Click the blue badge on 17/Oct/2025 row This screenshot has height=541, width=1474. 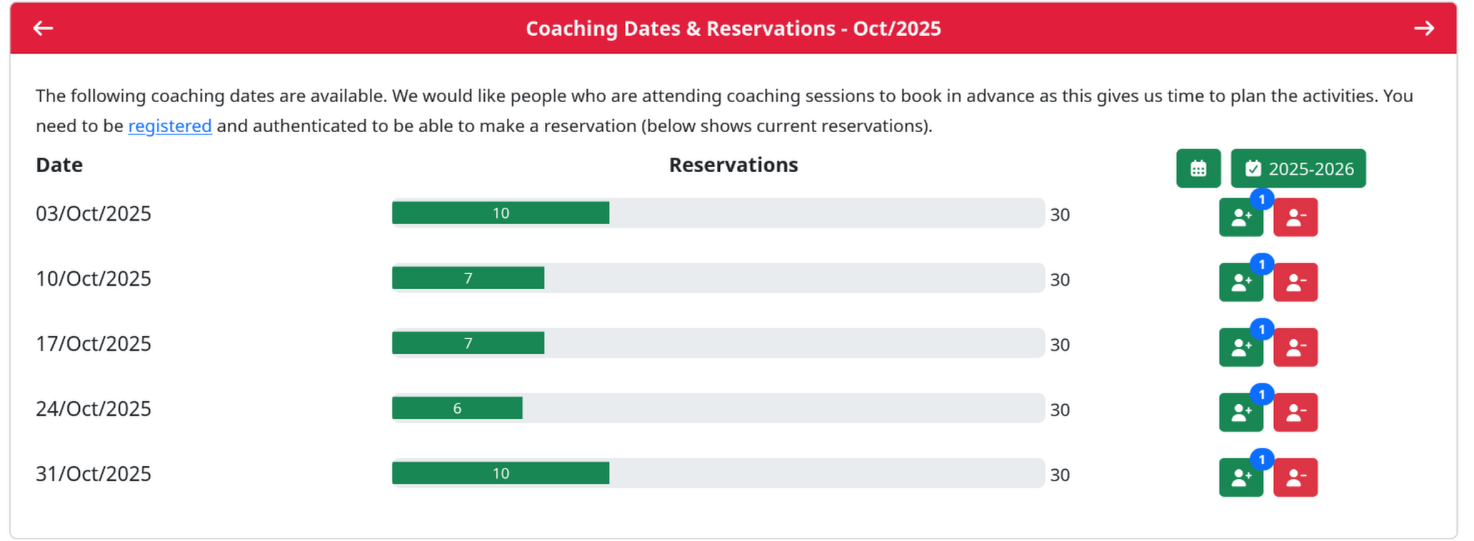tap(1262, 330)
